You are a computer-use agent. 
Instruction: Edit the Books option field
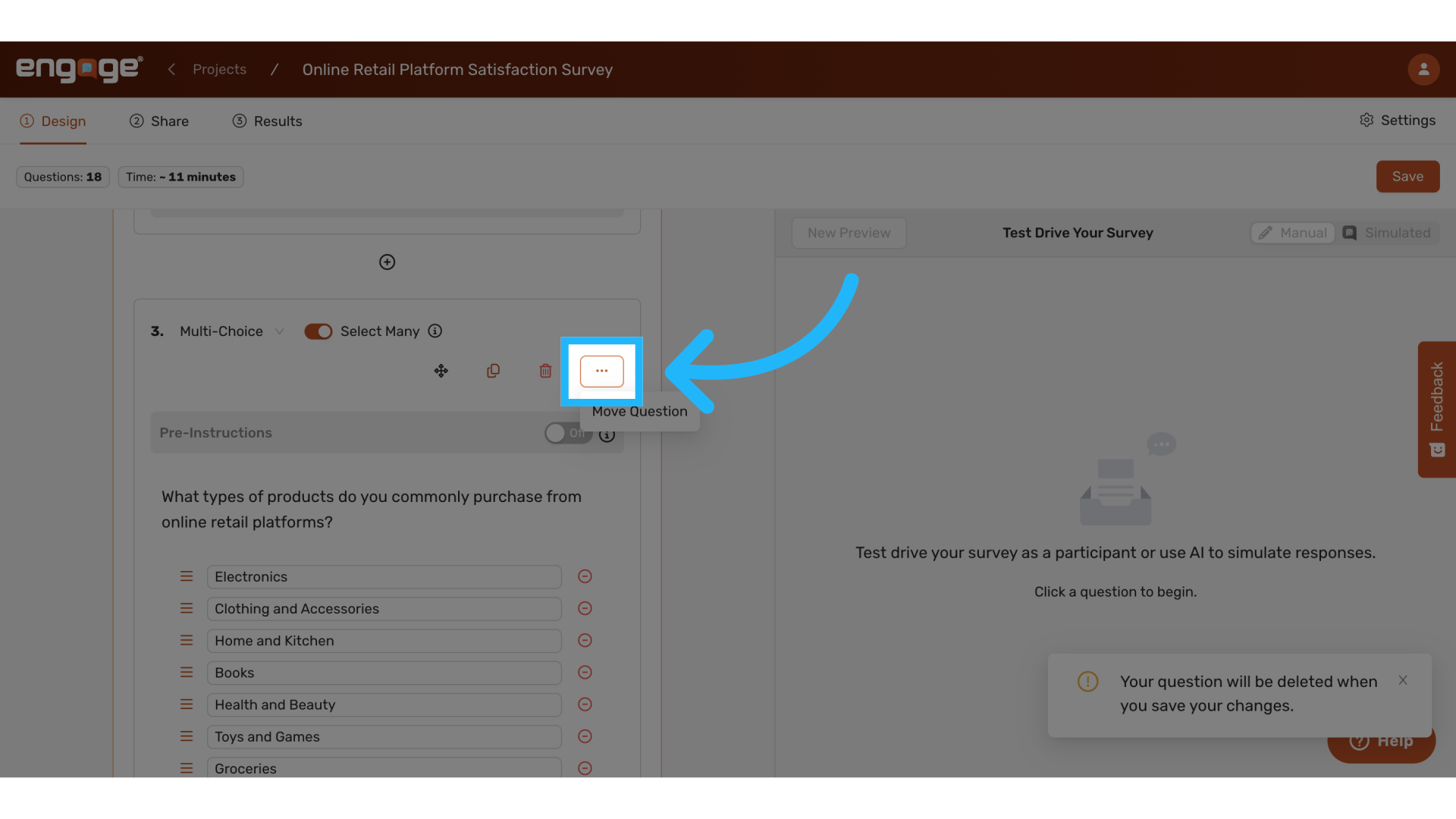384,672
